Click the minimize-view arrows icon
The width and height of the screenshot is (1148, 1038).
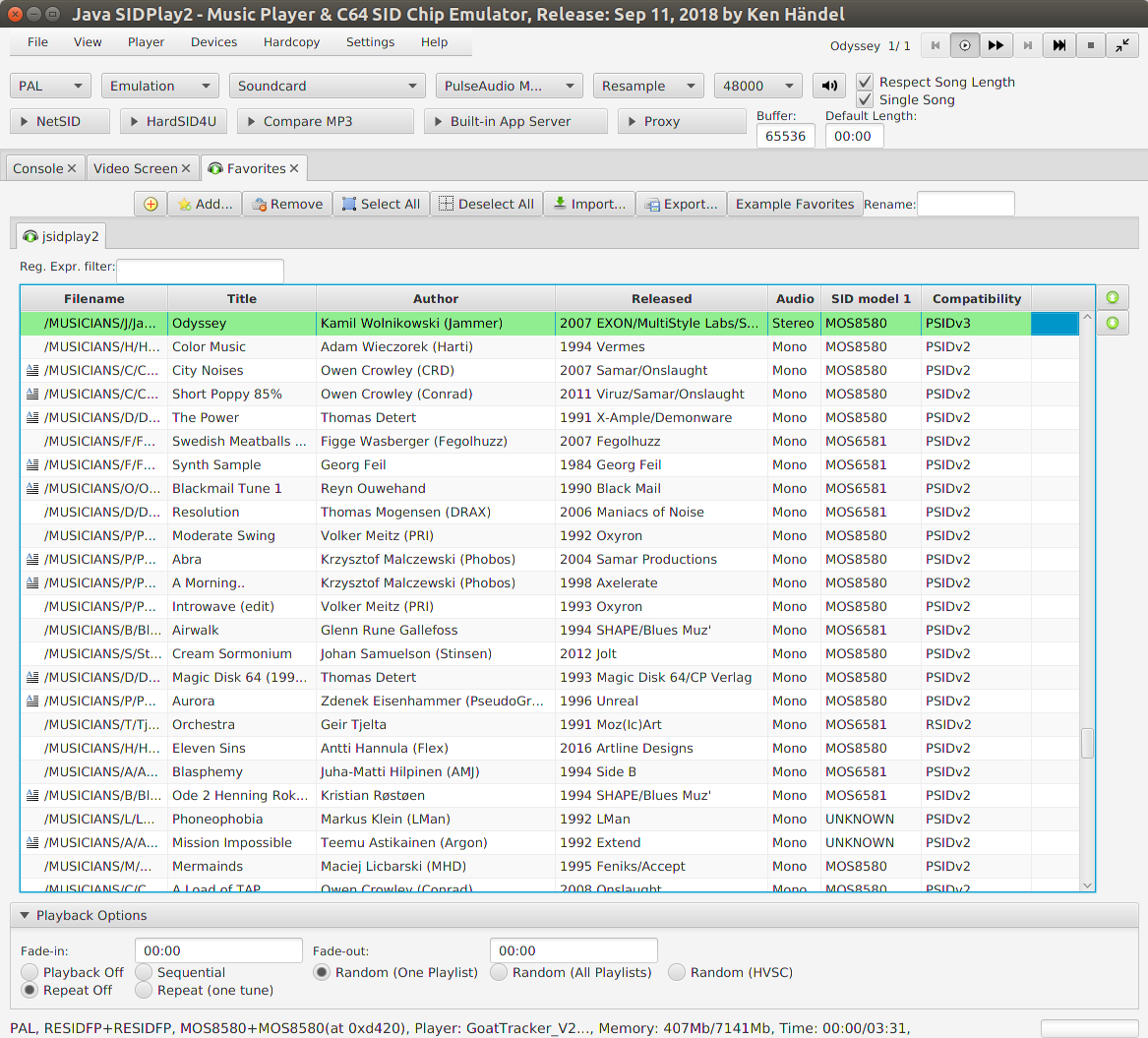pos(1121,45)
